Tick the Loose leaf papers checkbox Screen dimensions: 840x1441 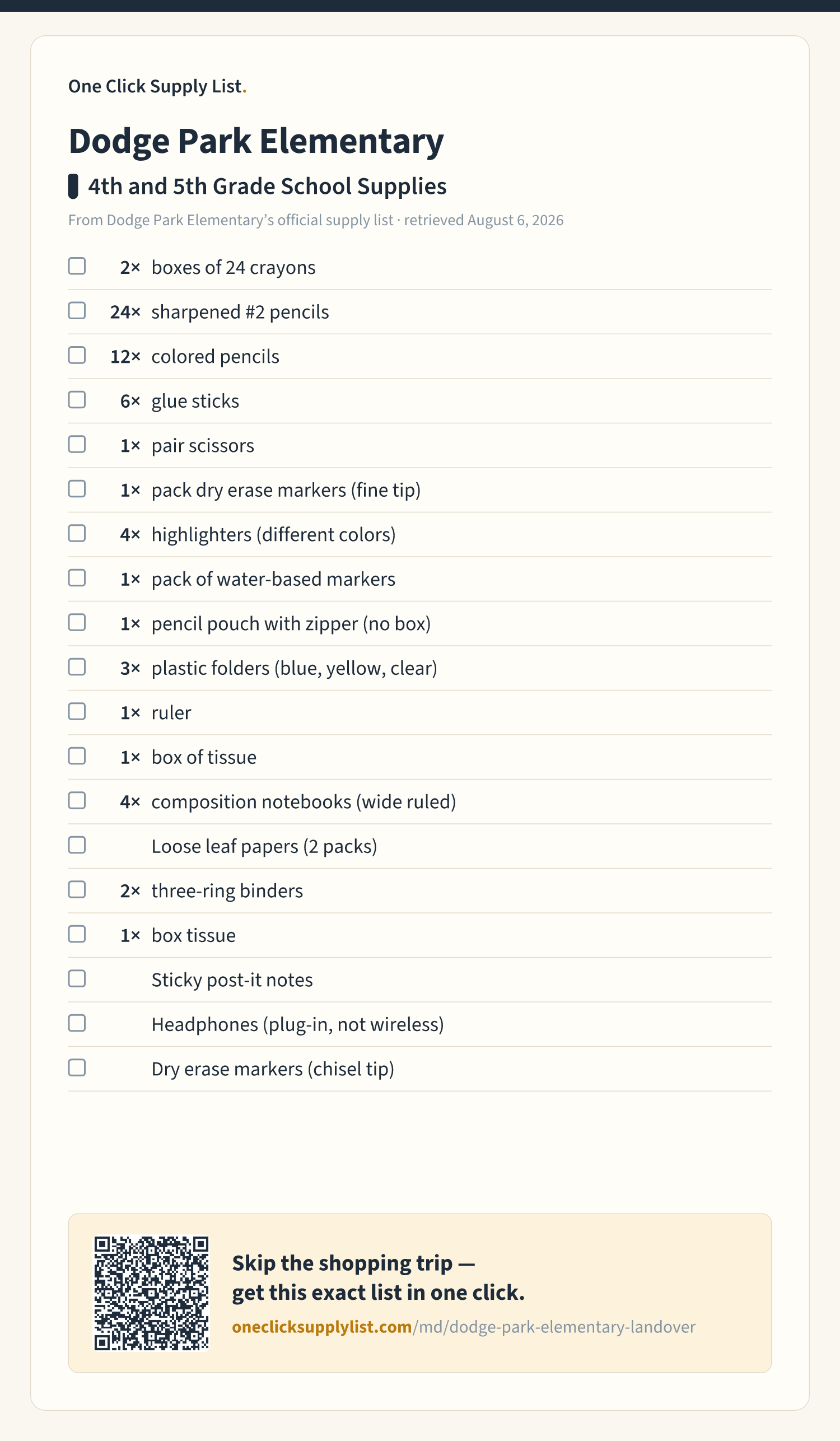[x=77, y=845]
